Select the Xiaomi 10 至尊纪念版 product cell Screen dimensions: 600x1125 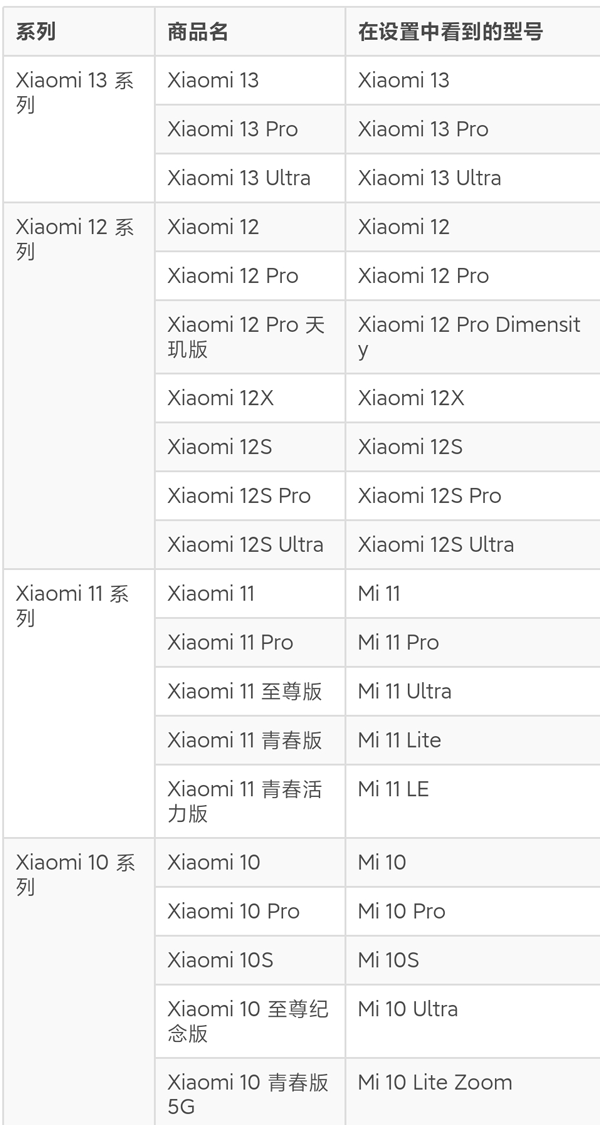pyautogui.click(x=248, y=1021)
